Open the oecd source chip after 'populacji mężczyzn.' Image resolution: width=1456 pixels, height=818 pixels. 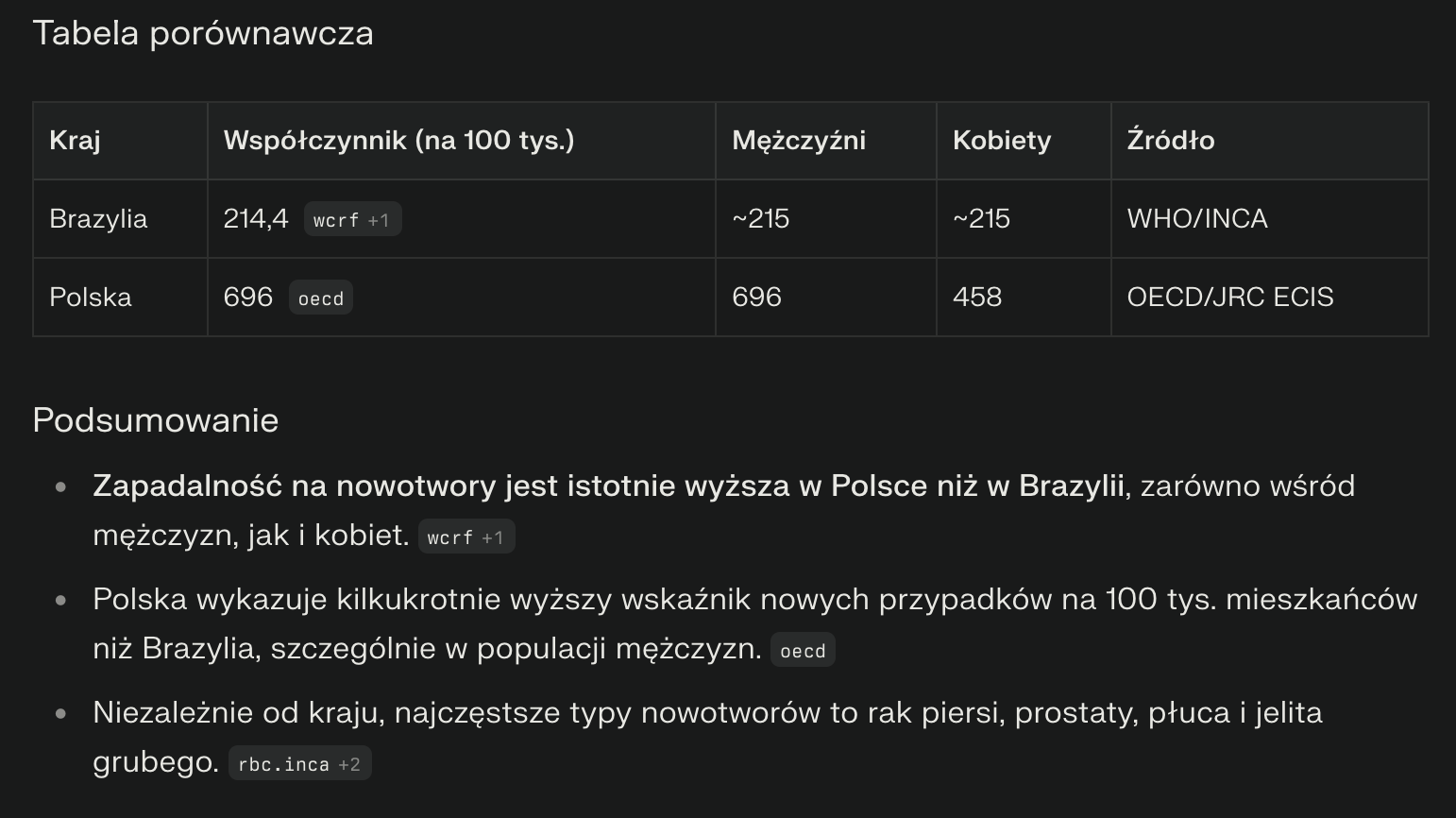click(x=803, y=651)
